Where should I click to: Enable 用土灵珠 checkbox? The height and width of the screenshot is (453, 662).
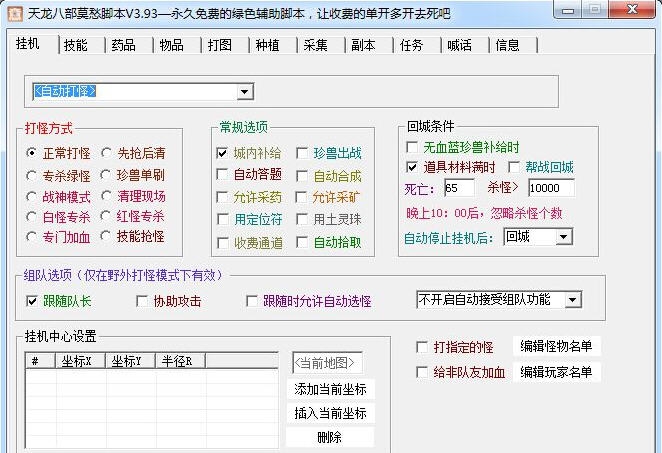coord(302,219)
